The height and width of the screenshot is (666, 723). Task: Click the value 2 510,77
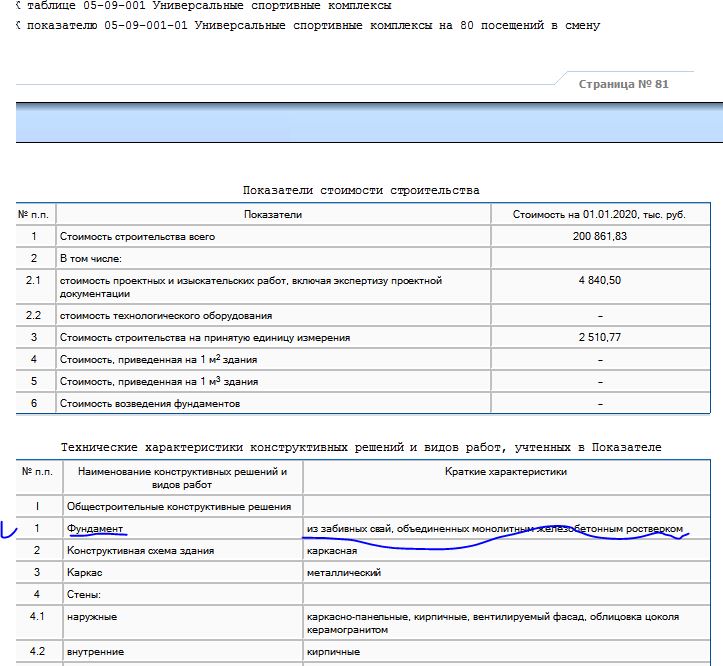pos(599,338)
